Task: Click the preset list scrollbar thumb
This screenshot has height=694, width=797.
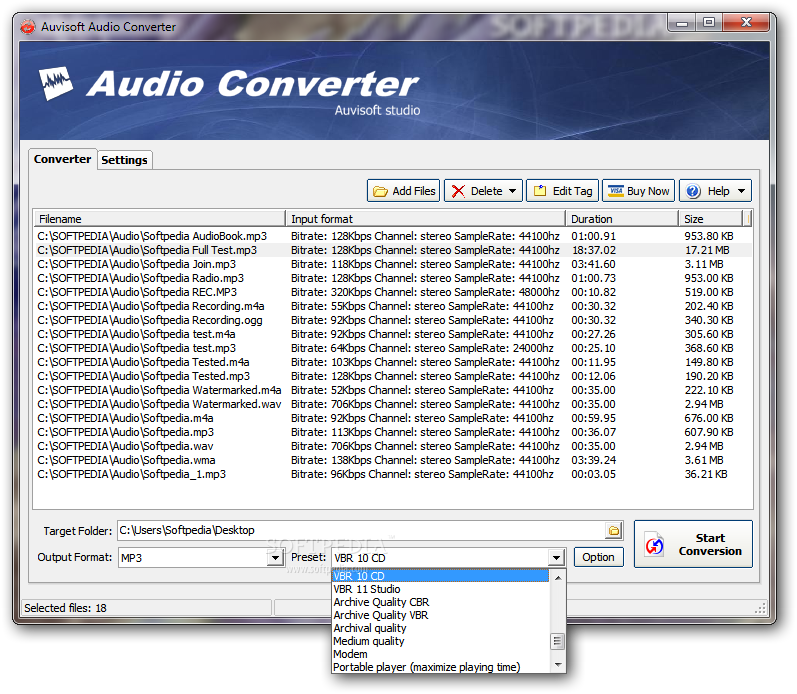Action: [x=558, y=642]
